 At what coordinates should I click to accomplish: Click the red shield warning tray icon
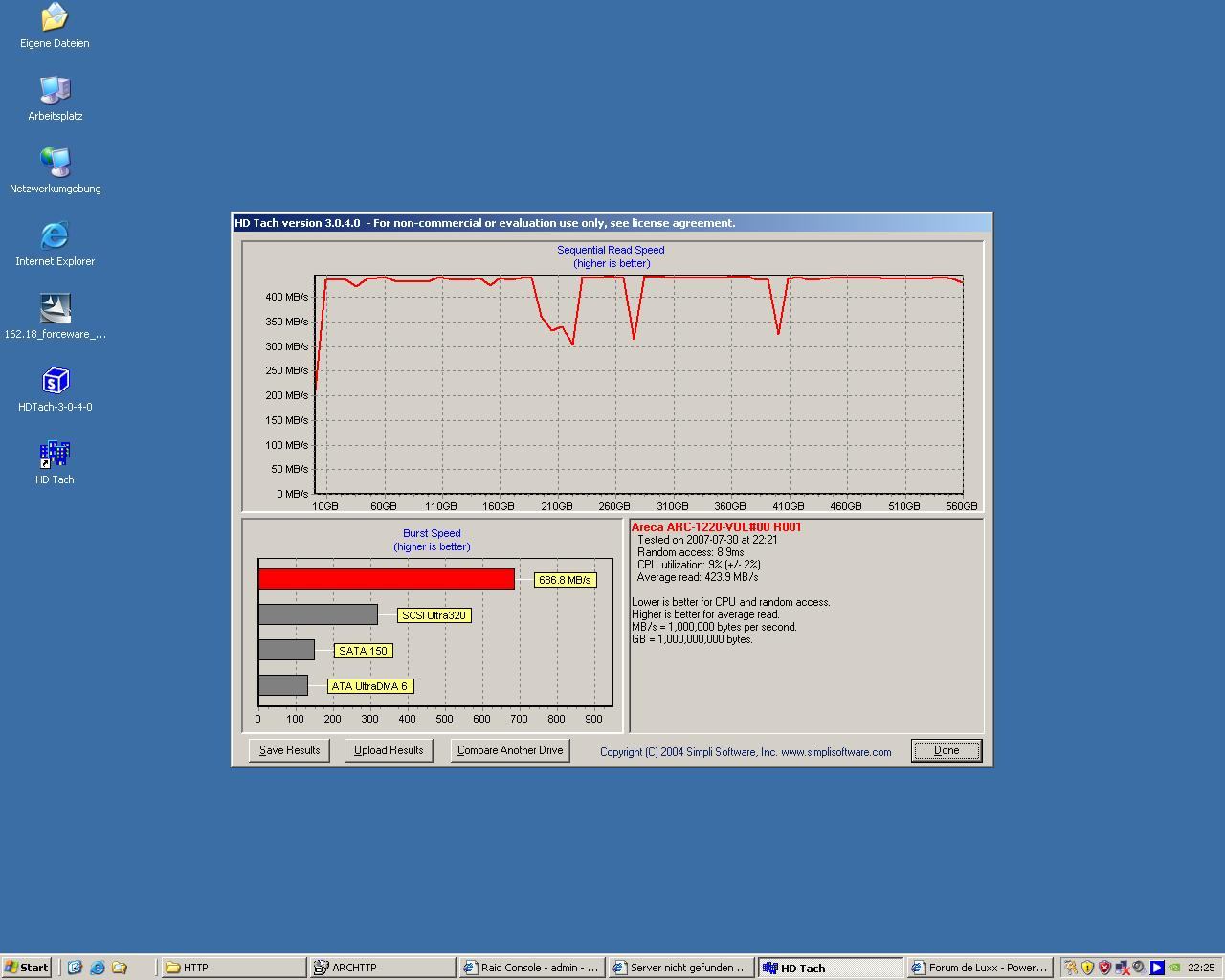point(1104,968)
